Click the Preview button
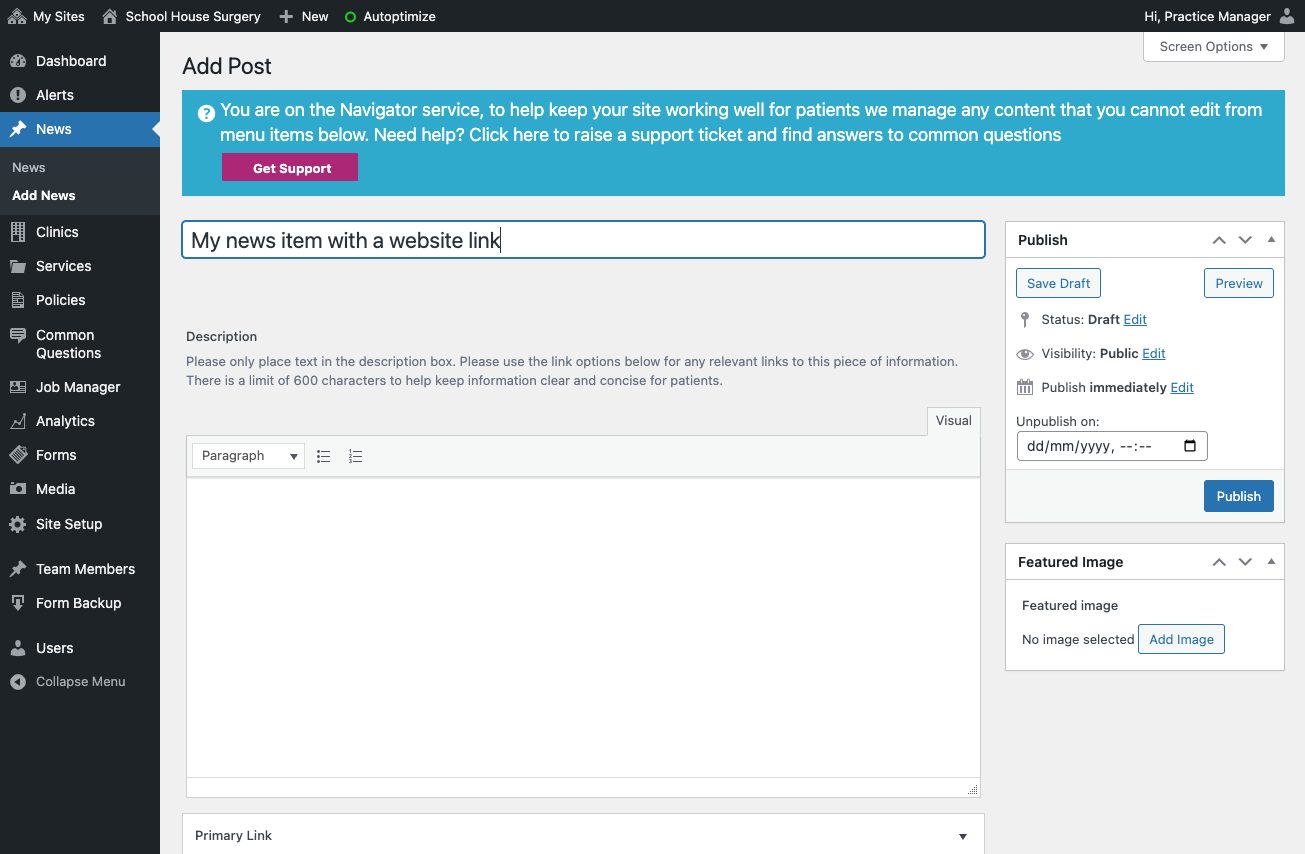 (1239, 283)
